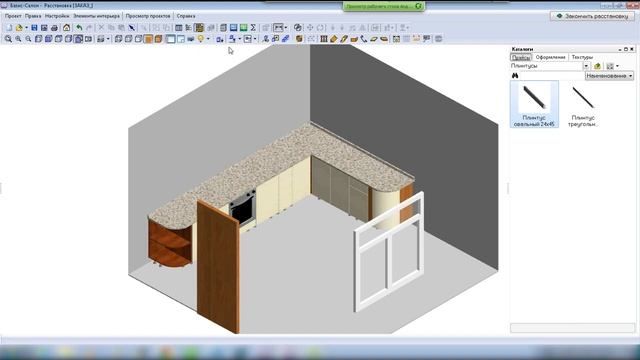Save project with the blue floppy icon
Viewport: 640px width, 360px height.
pyautogui.click(x=34, y=28)
